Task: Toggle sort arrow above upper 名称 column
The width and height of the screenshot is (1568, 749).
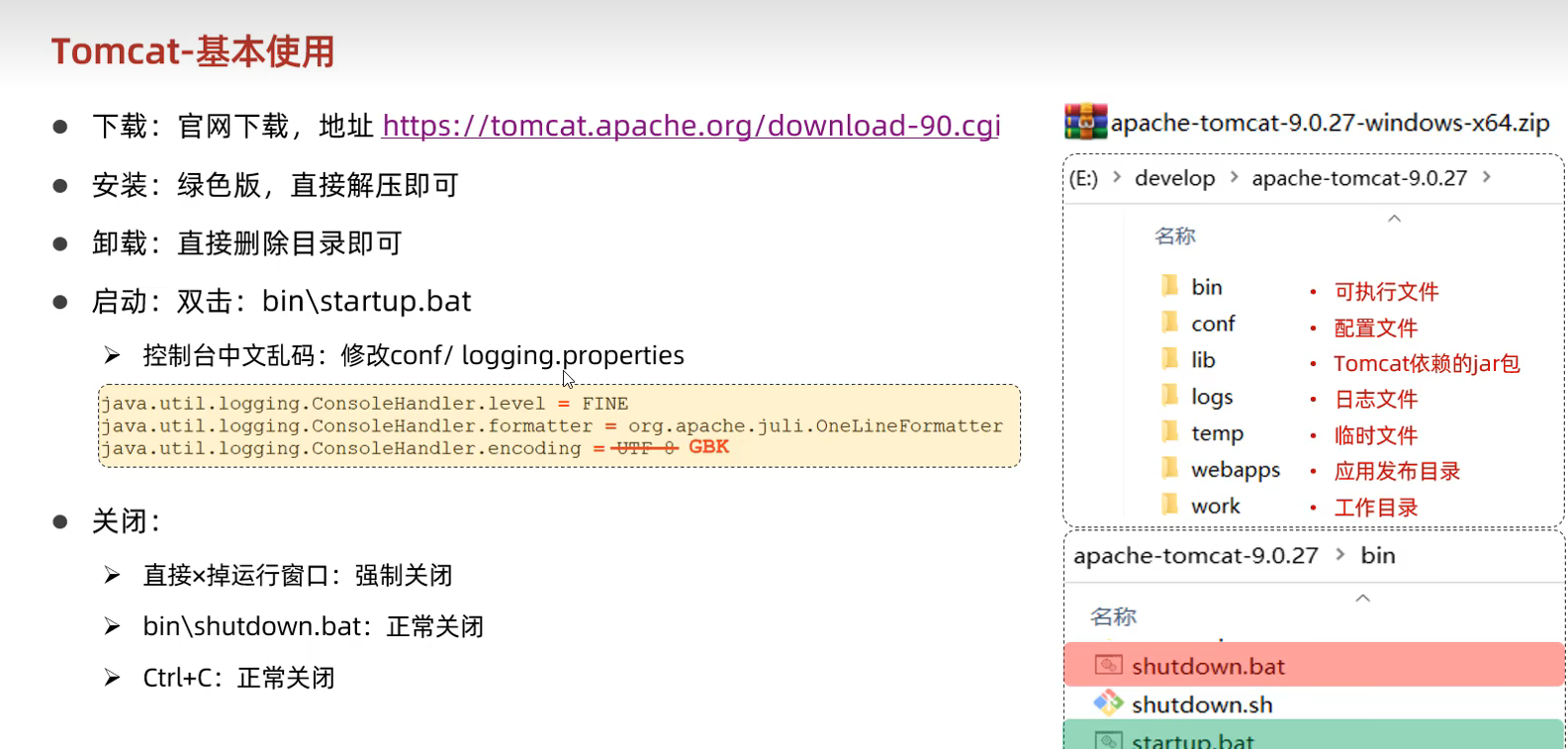Action: click(x=1395, y=218)
